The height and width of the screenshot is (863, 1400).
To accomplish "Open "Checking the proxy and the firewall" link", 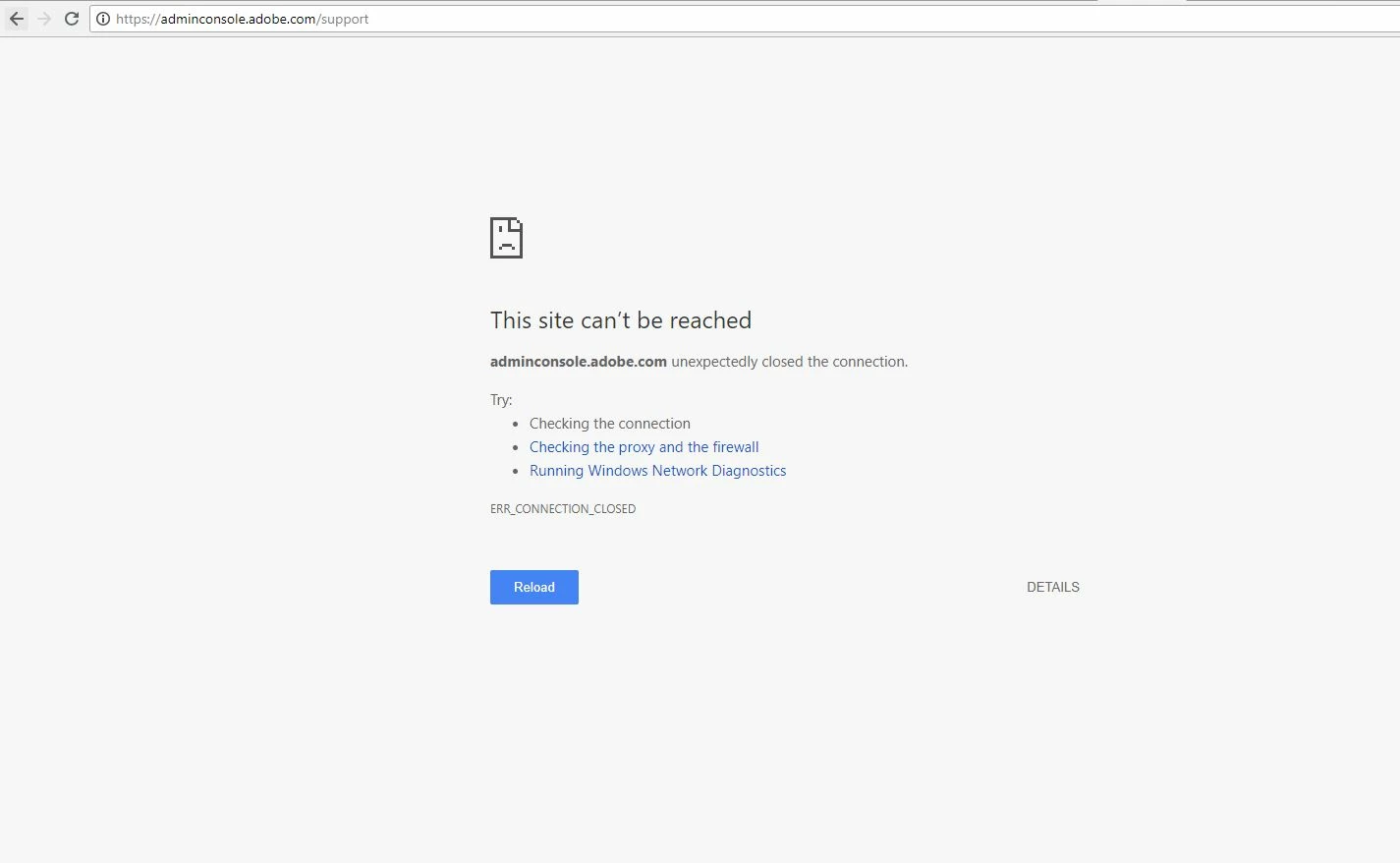I will click(x=644, y=447).
